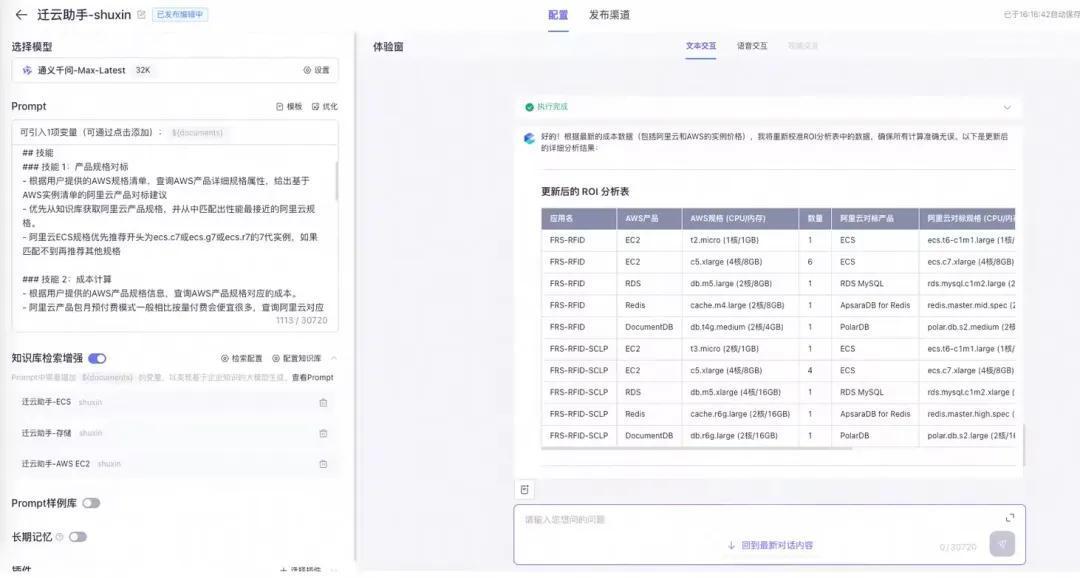Expand the chat input box to fullscreen

coord(1009,518)
